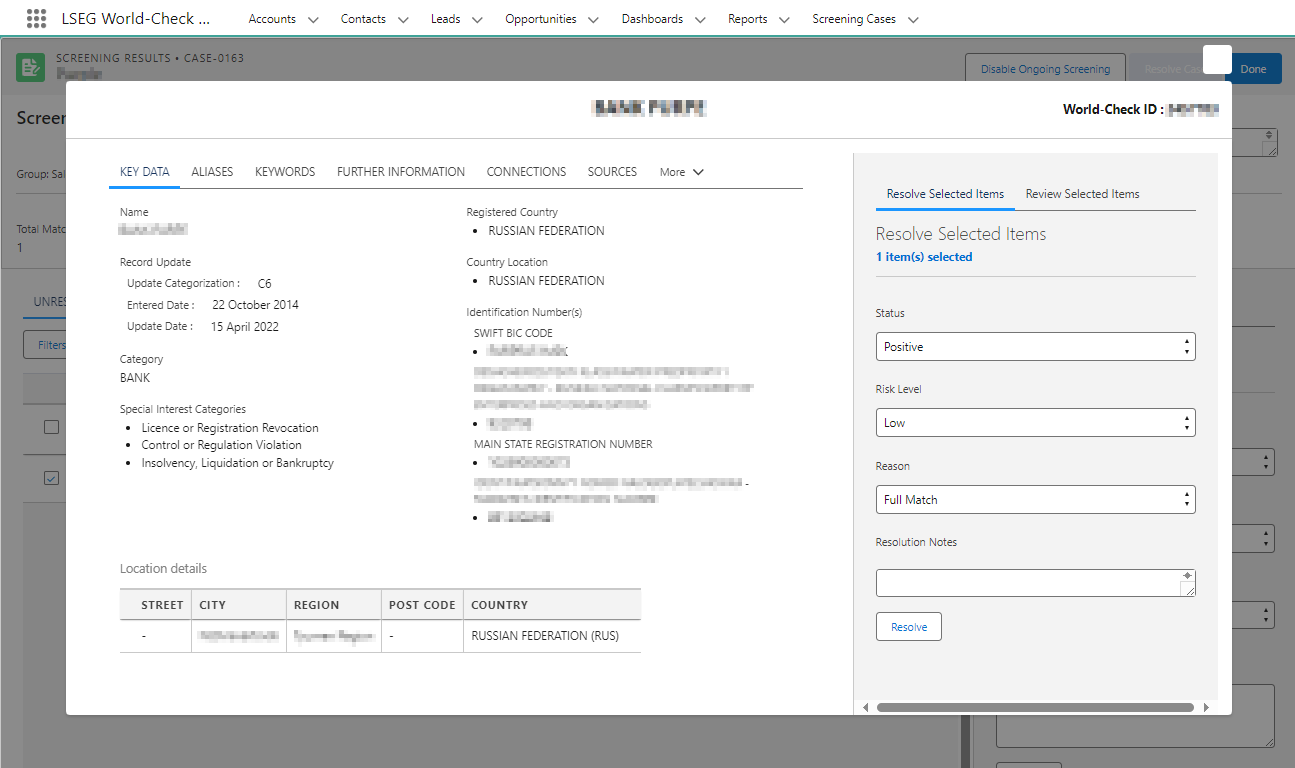Screen dimensions: 1295x768
Task: Uncheck the currently selected match checkbox
Action: (51, 478)
